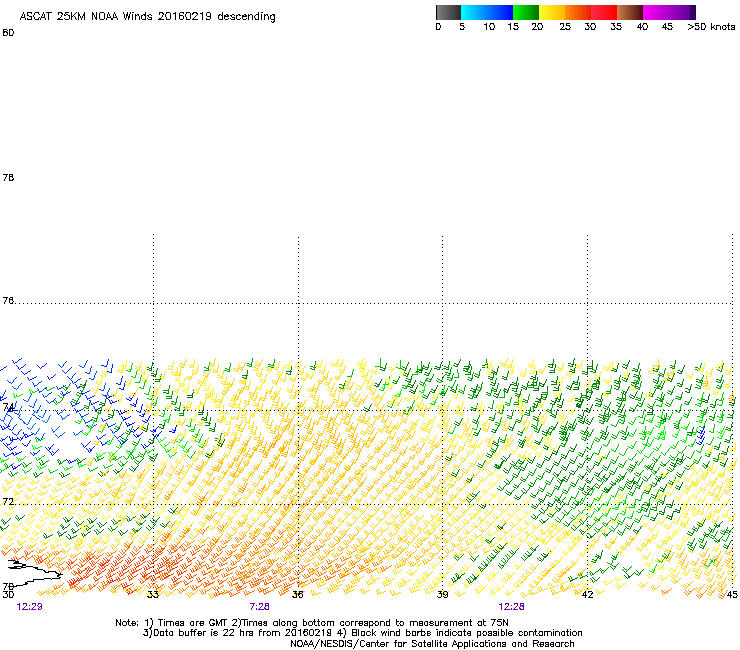This screenshot has width=740, height=650.
Task: Click the longitude 33 axis label
Action: [x=152, y=595]
